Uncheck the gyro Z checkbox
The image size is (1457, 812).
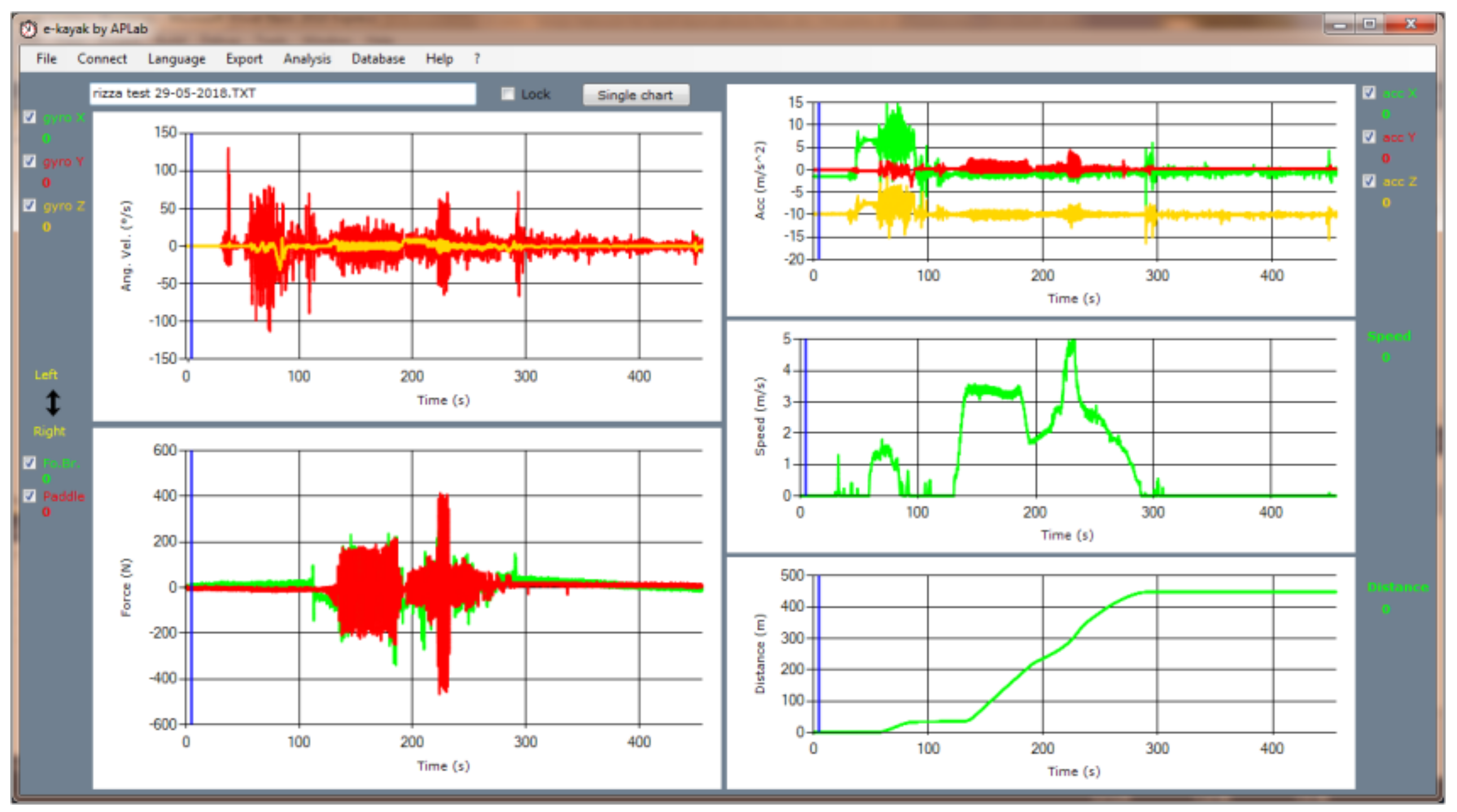pos(30,205)
